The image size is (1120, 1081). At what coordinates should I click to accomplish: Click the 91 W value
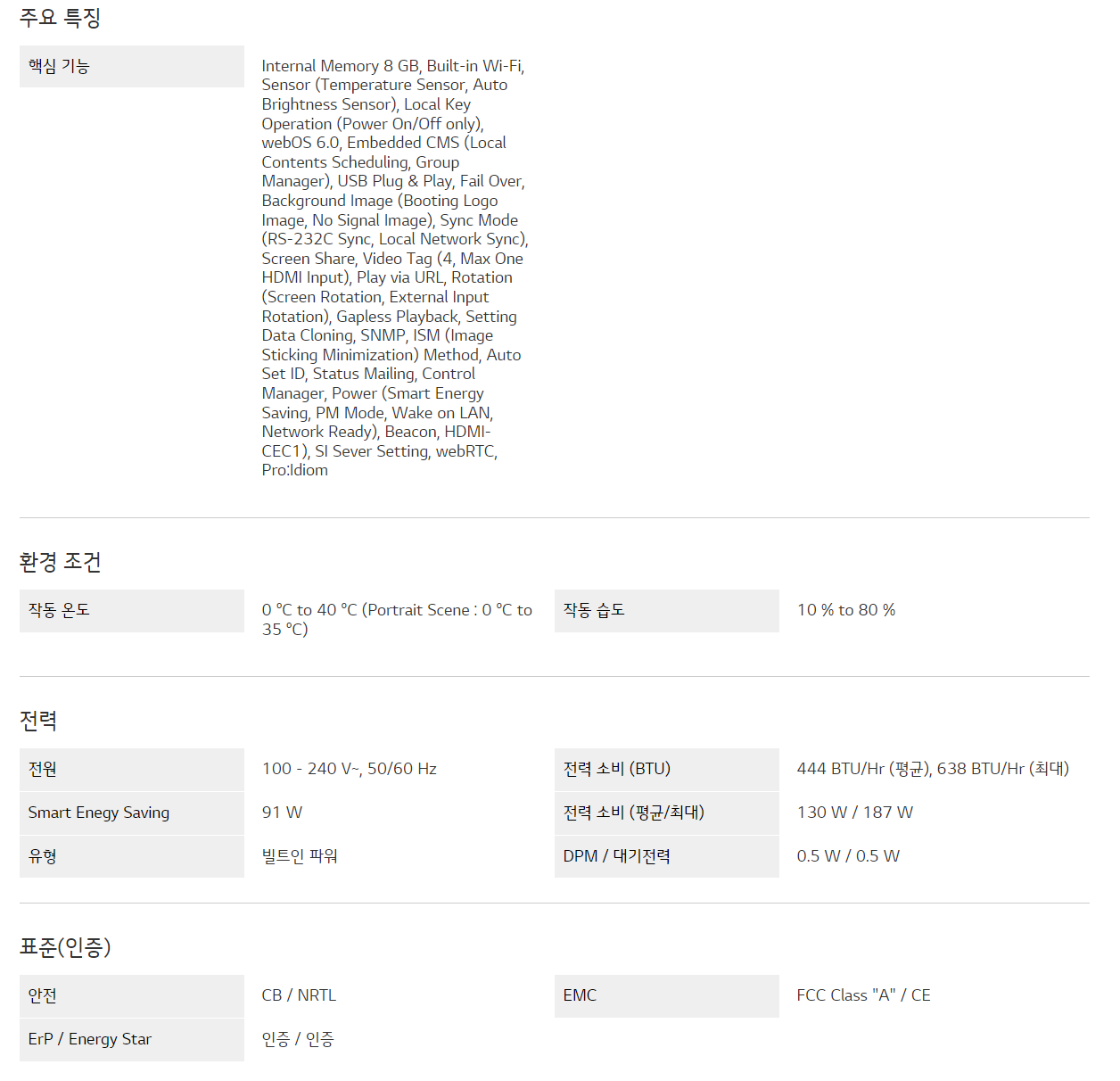(282, 813)
